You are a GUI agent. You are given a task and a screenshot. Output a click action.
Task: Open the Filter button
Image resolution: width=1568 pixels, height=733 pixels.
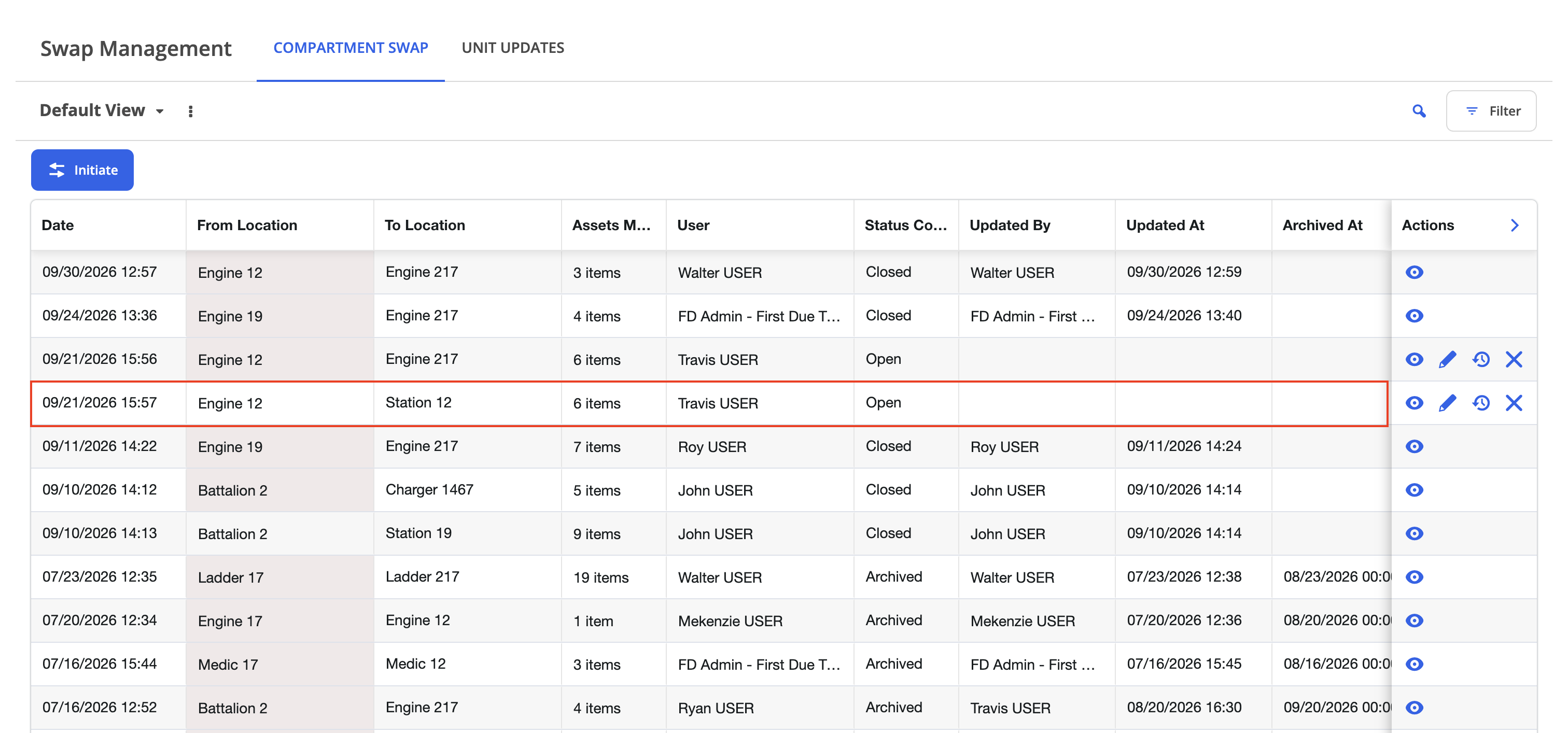(1491, 111)
